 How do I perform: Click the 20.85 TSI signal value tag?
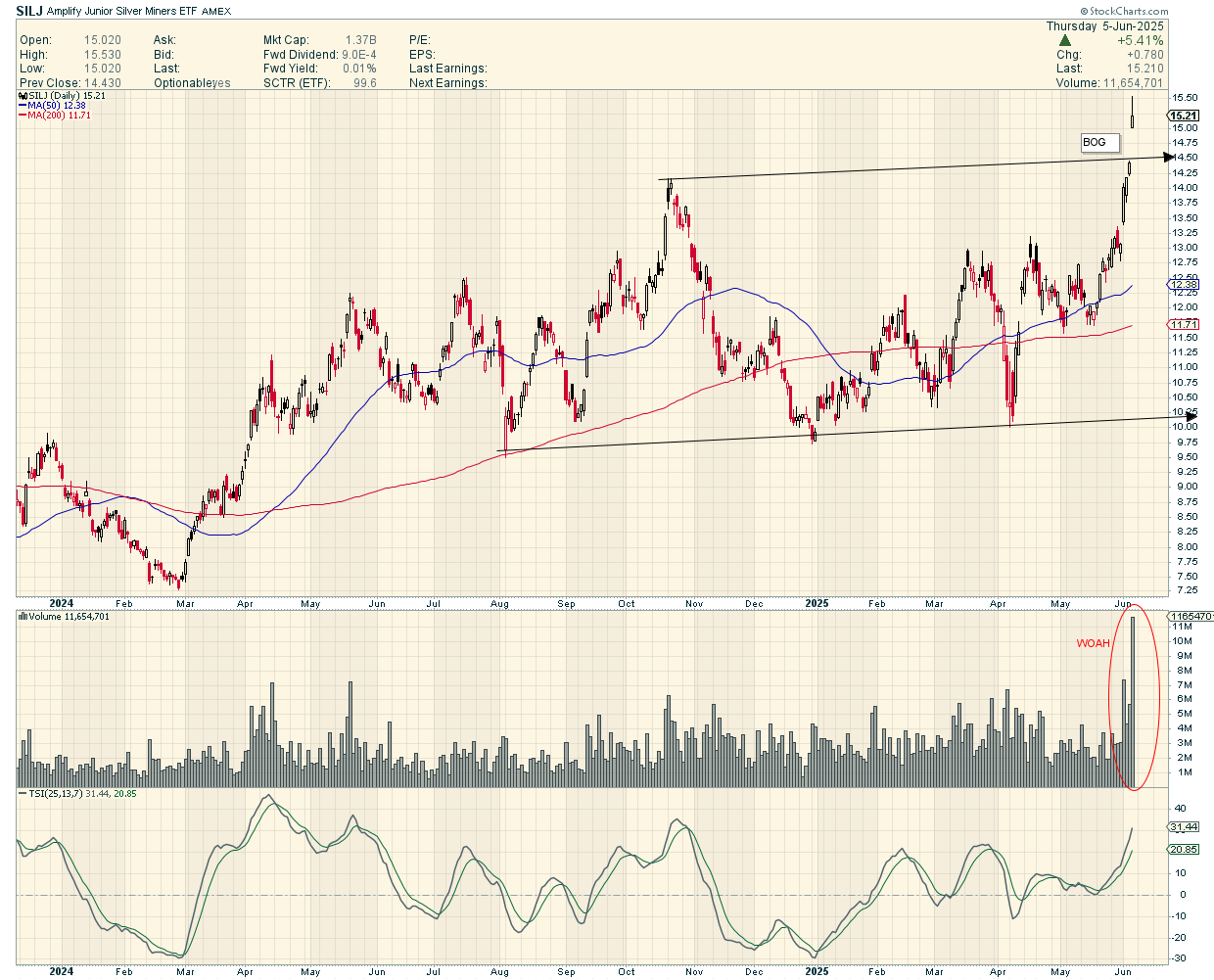(x=1184, y=850)
